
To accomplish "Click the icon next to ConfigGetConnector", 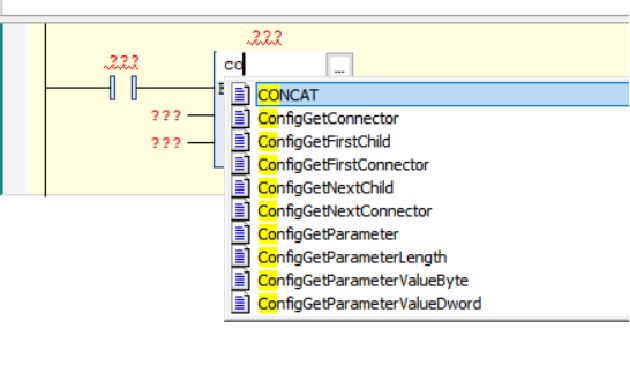I will [240, 118].
